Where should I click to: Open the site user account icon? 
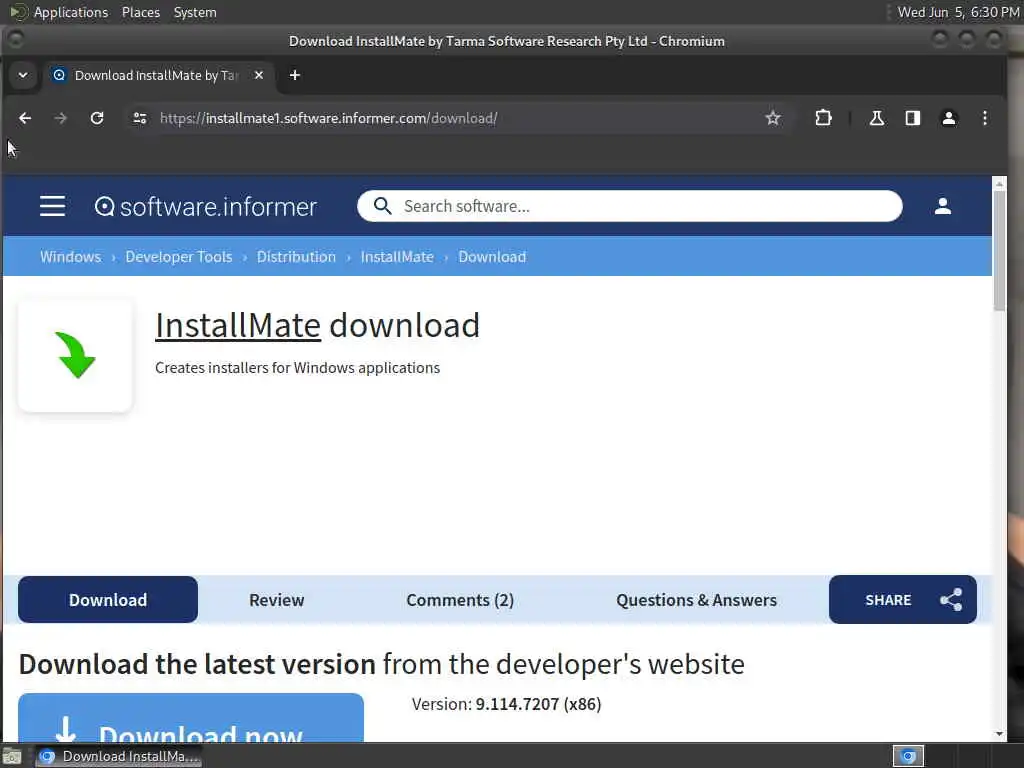coord(942,206)
